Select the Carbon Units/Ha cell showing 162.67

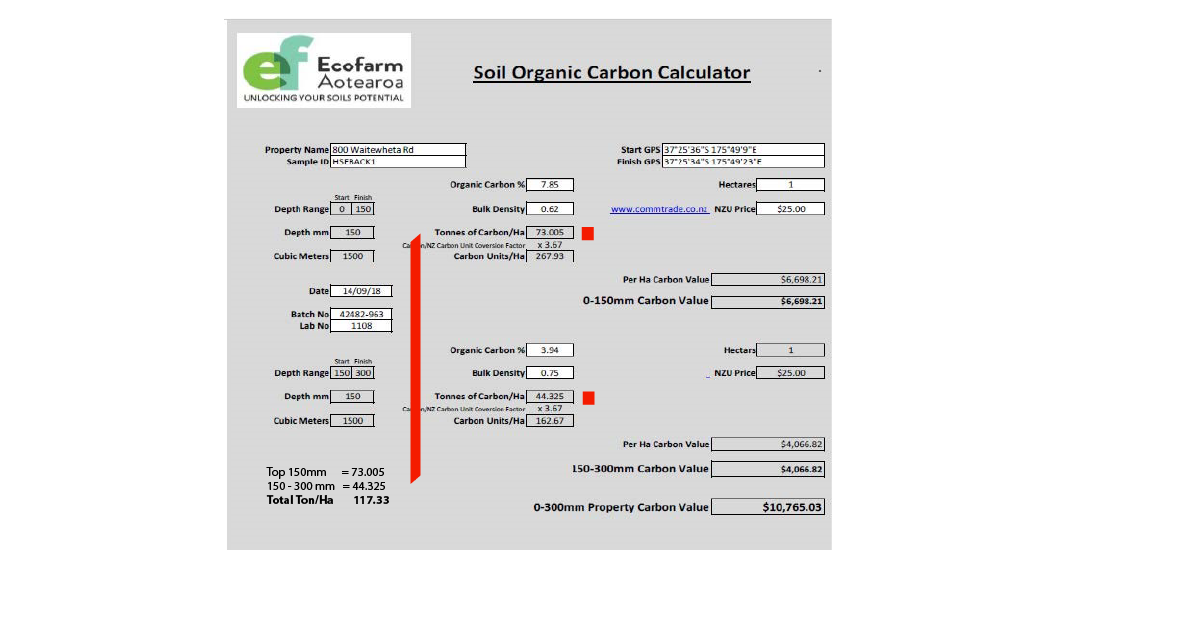pos(549,421)
